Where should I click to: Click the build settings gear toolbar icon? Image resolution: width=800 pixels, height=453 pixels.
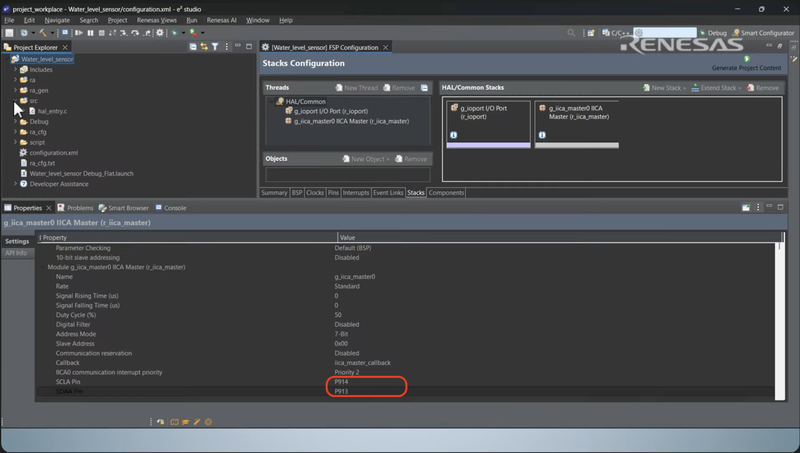24,33
